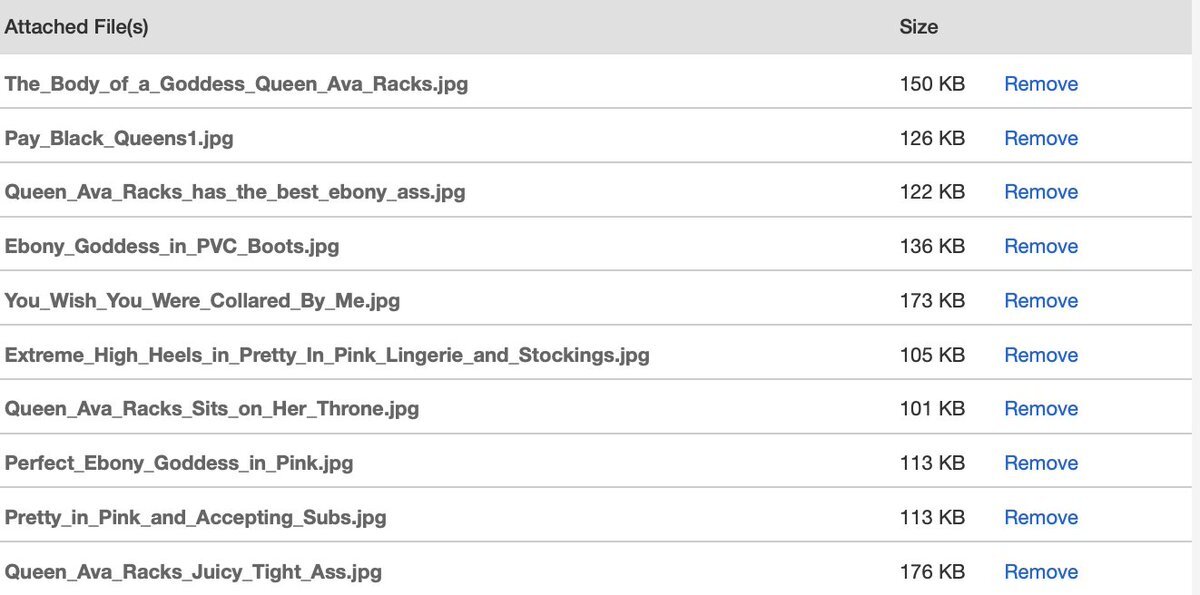
Task: Remove Pretty_in_Pink_and_Accepting_Subs.jpg attachment
Action: [1040, 517]
